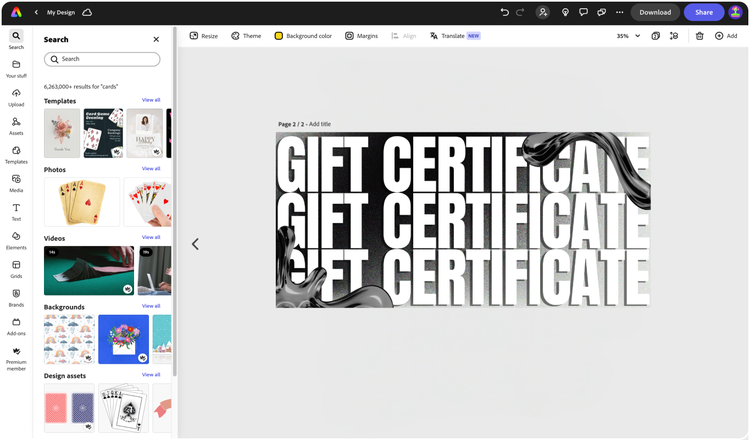Open the Elements panel

click(x=16, y=240)
